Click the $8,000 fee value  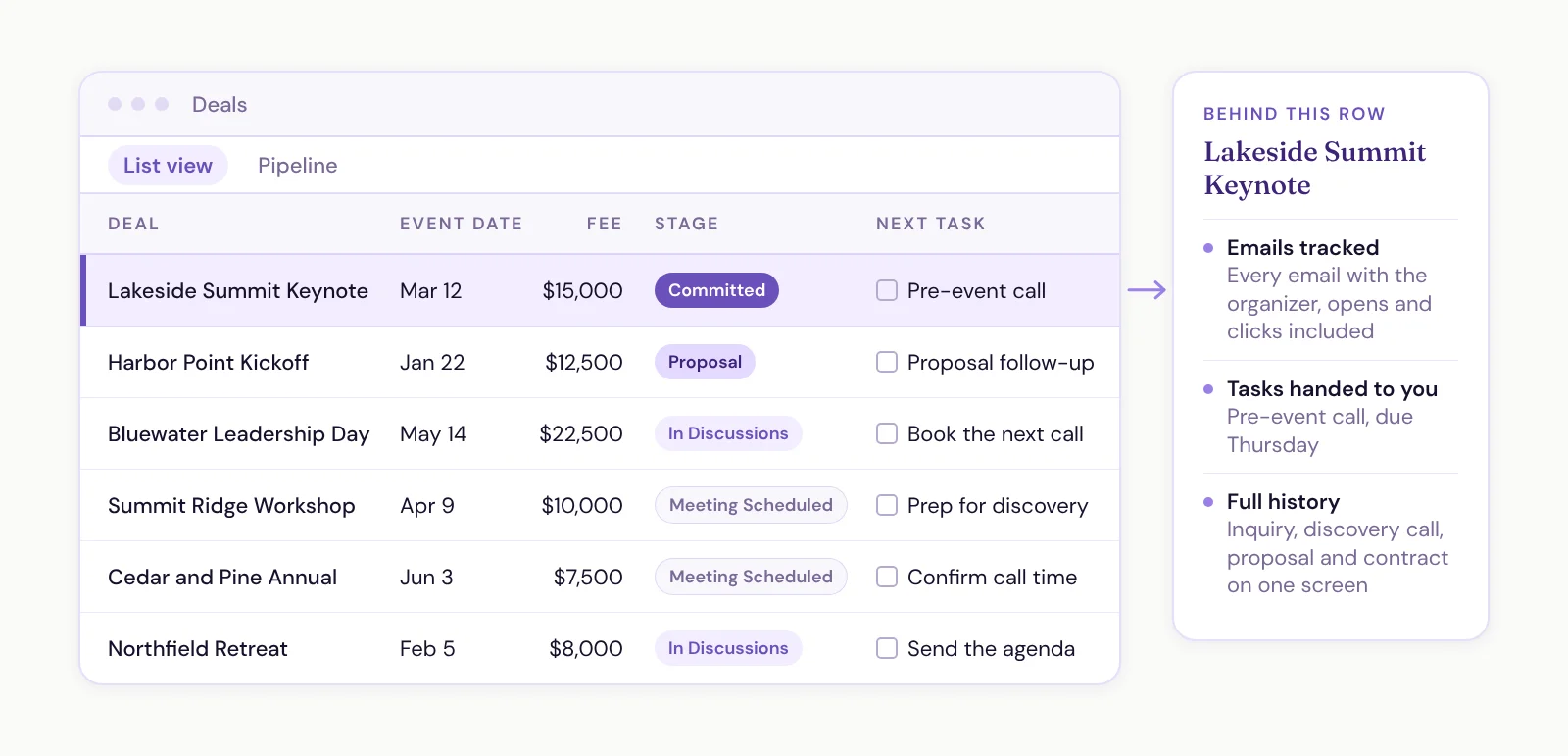[586, 649]
